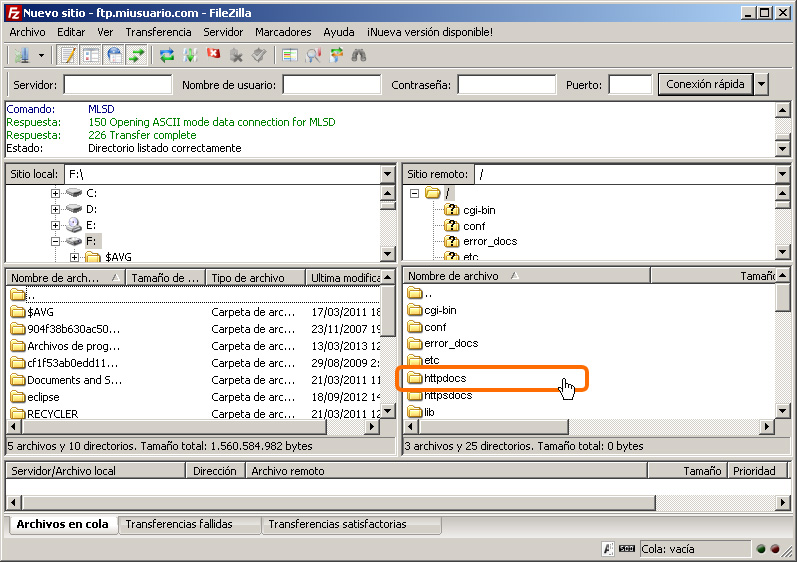Click the question-mark folder icon for cgi-bin
The width and height of the screenshot is (797, 562).
[451, 209]
